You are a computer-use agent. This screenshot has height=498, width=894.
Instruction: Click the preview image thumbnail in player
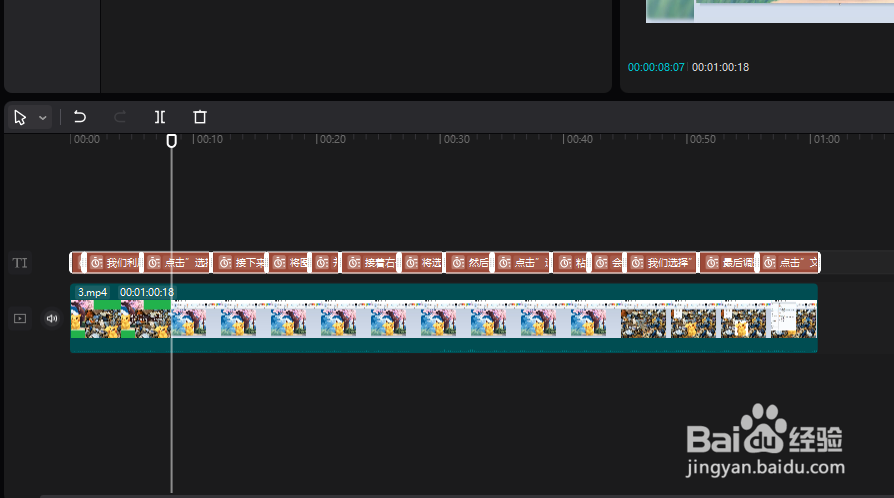coord(770,11)
